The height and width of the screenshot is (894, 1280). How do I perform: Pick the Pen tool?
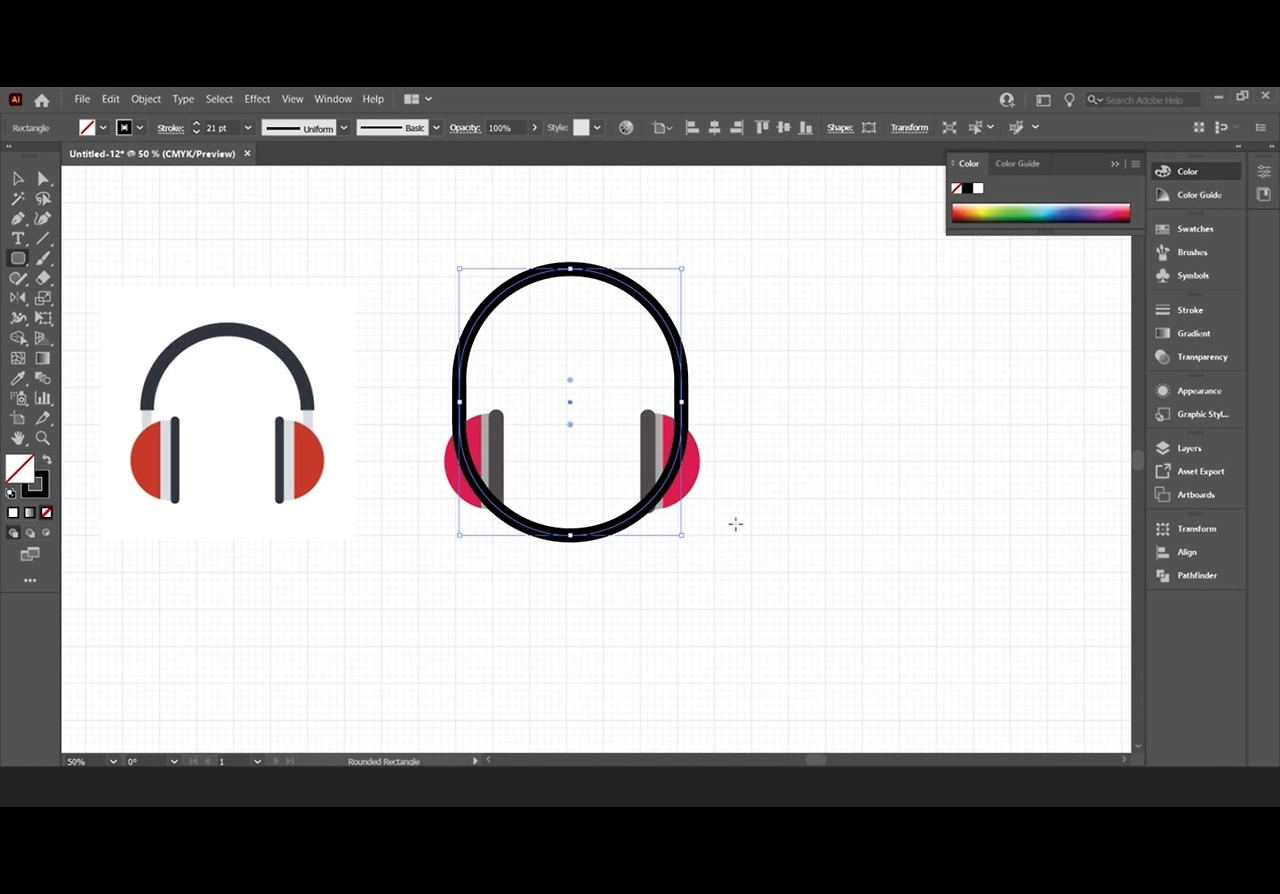click(18, 218)
